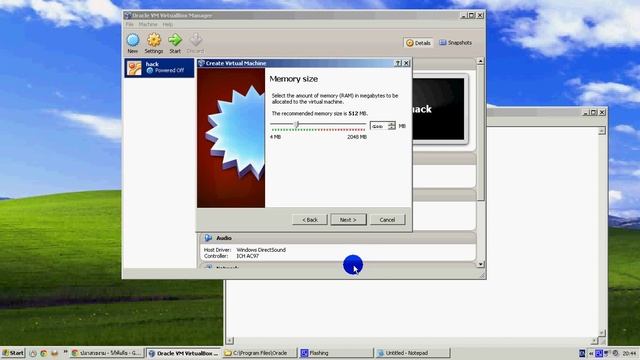Click the hack VM preview thumbnail
This screenshot has width=640, height=360.
coord(439,109)
